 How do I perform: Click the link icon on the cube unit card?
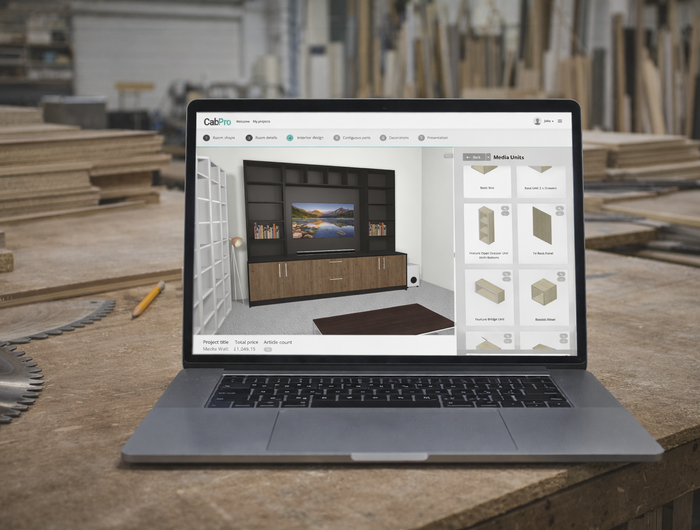tap(560, 275)
